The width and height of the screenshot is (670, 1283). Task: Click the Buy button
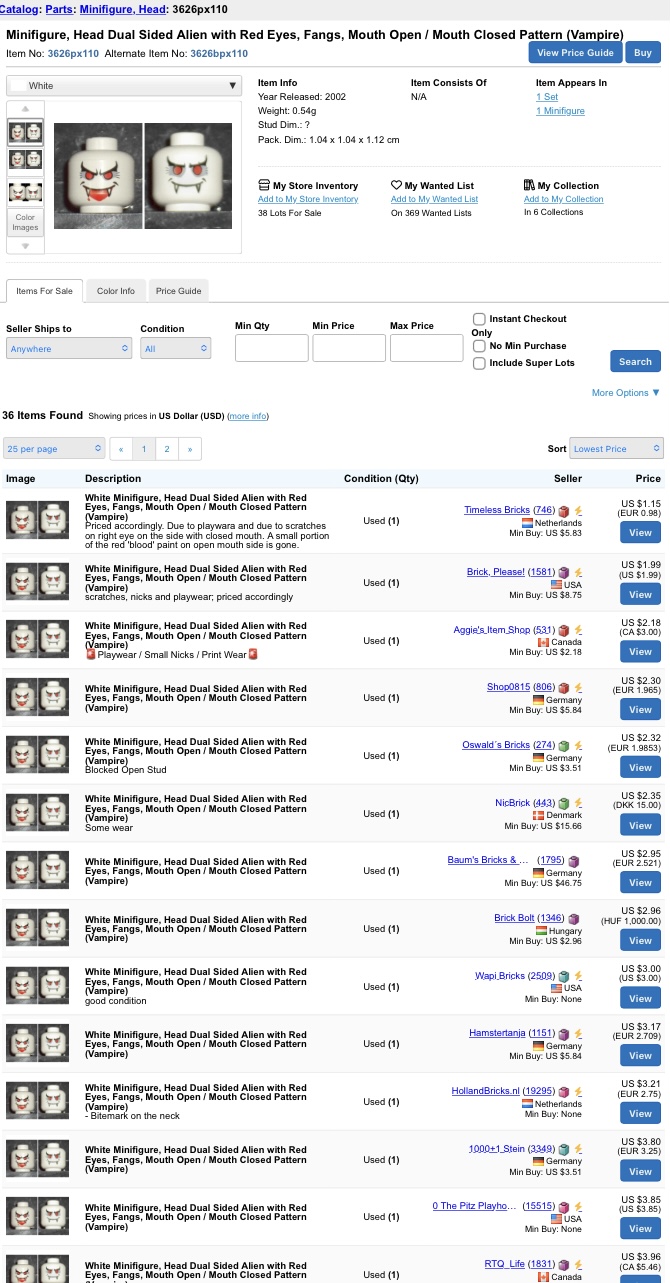tap(643, 53)
